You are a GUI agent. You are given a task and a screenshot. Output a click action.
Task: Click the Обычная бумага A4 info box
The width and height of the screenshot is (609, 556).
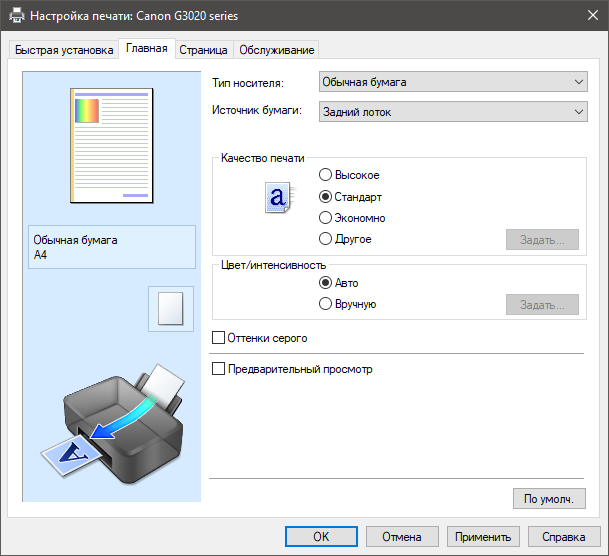pos(112,247)
